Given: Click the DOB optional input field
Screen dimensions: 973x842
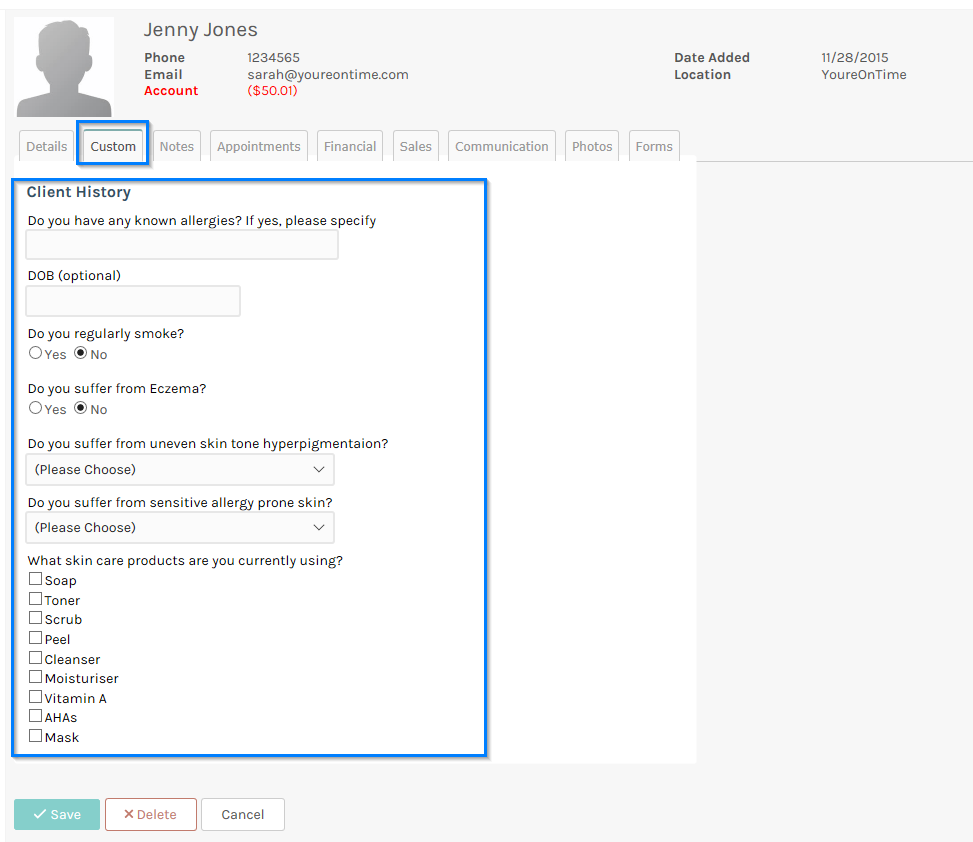Looking at the screenshot, I should 132,300.
